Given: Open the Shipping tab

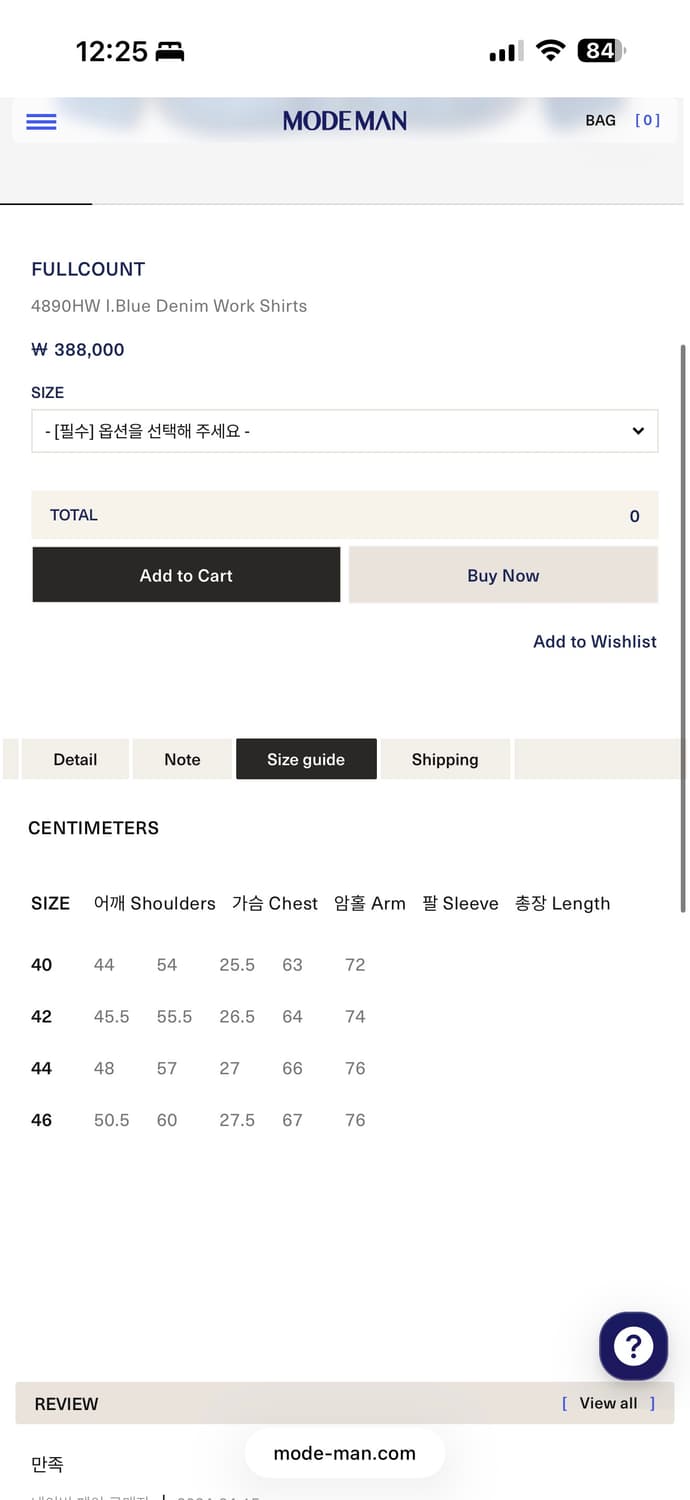Looking at the screenshot, I should click(445, 759).
